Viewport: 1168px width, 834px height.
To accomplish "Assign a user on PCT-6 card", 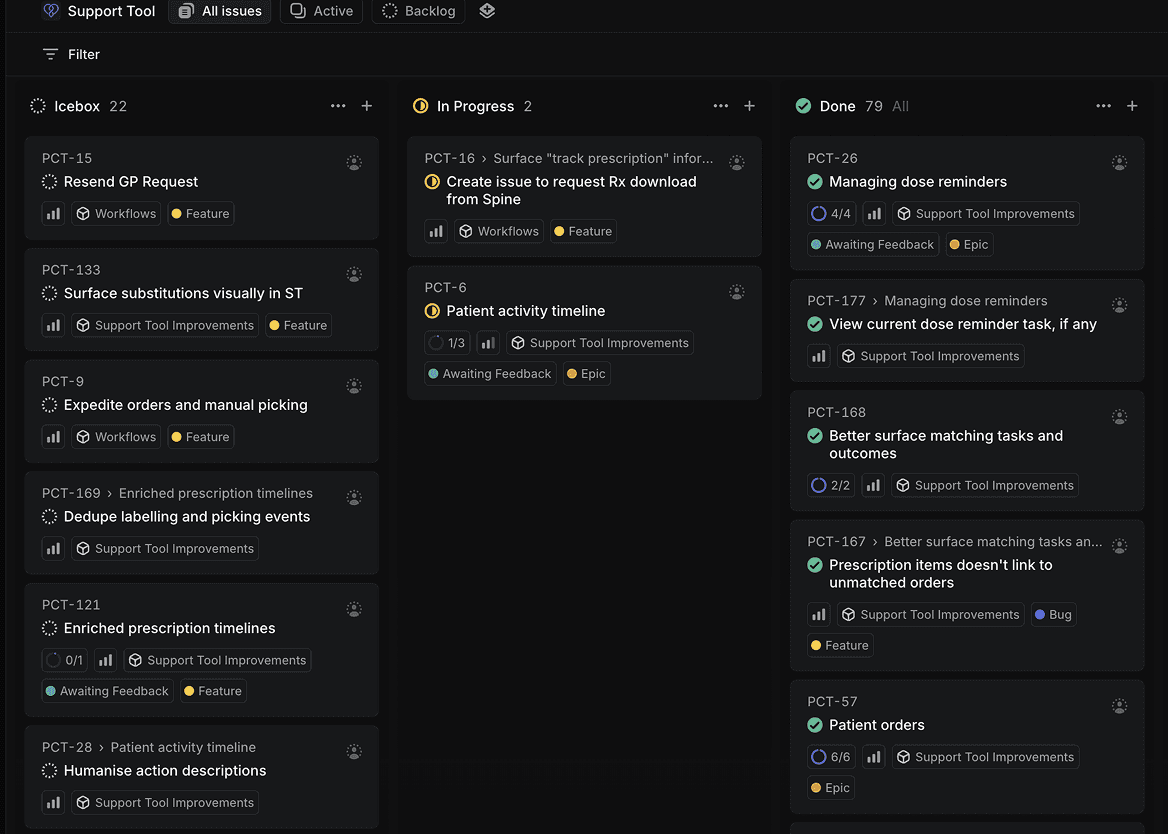I will pyautogui.click(x=737, y=292).
